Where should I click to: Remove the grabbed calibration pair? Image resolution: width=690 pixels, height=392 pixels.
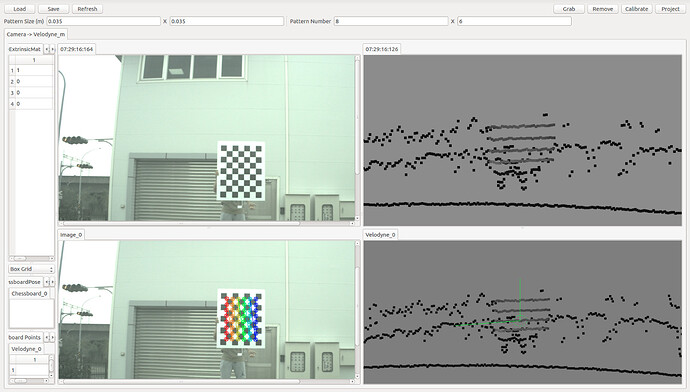pyautogui.click(x=602, y=9)
